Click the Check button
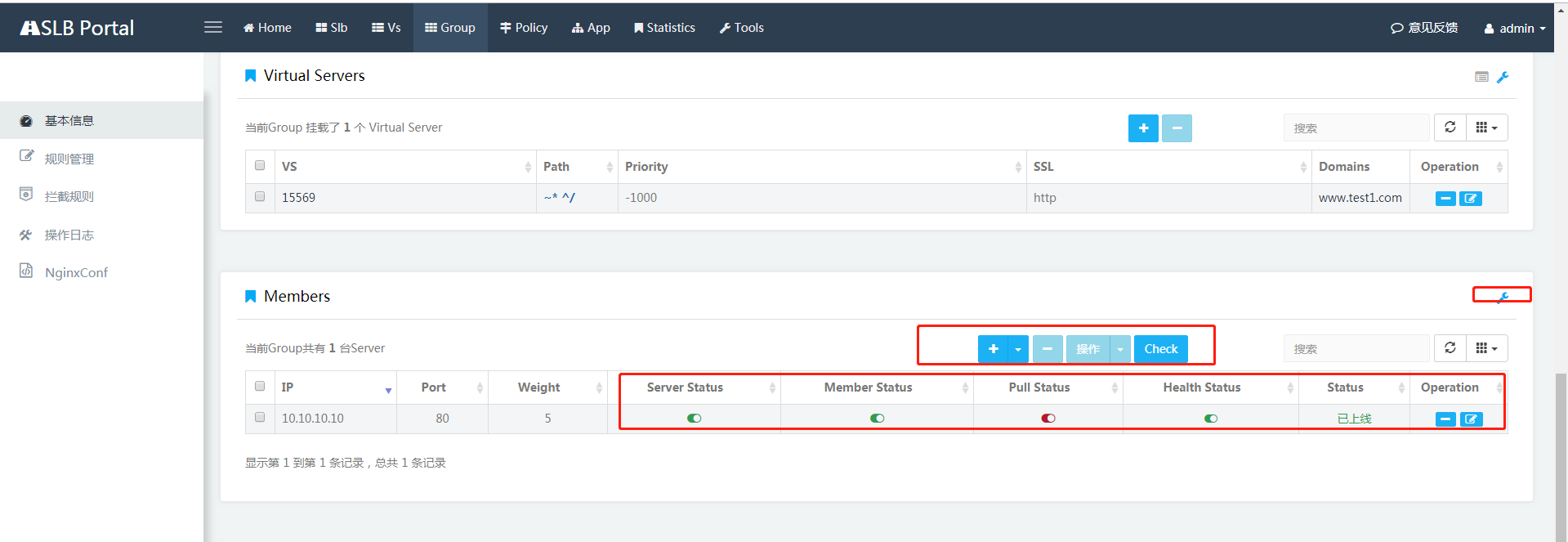The height and width of the screenshot is (542, 1568). 1161,349
